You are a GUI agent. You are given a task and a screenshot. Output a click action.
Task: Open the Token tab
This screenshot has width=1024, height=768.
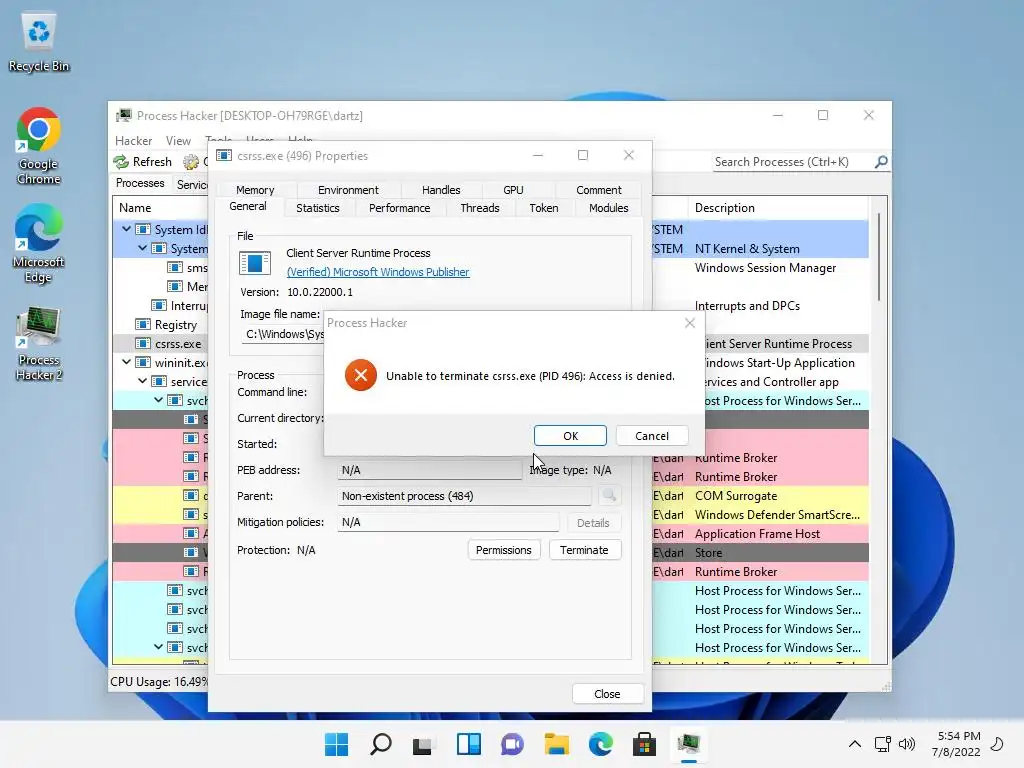click(x=543, y=208)
